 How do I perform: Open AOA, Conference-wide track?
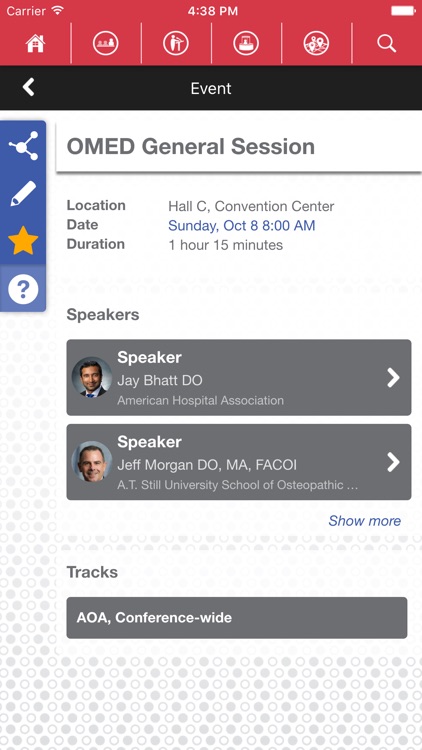tap(237, 618)
